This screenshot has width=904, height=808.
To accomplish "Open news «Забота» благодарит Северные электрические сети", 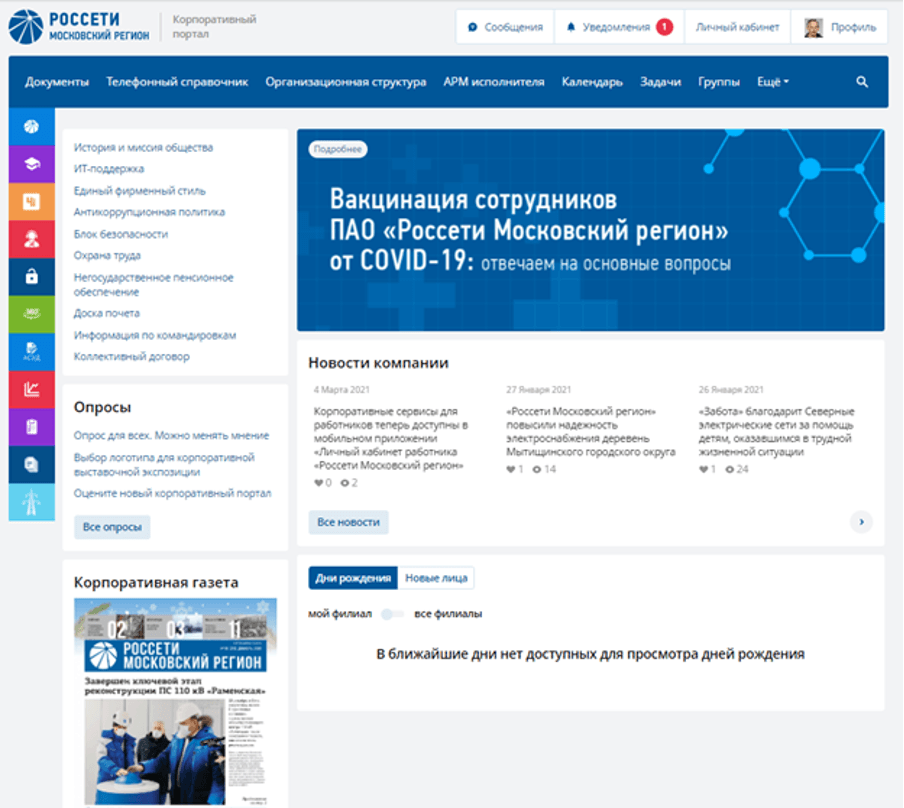I will (x=777, y=431).
